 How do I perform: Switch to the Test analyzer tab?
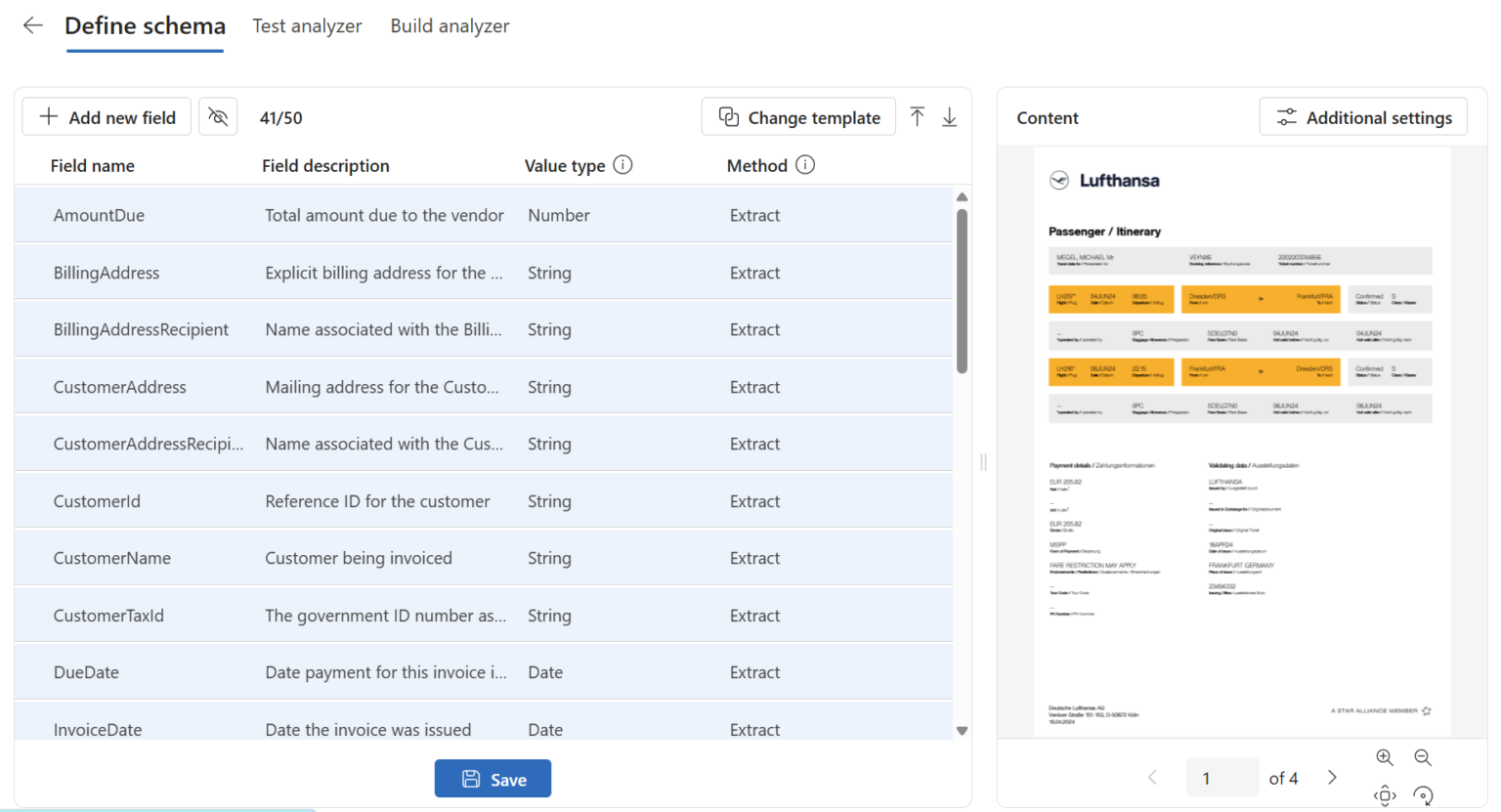(307, 26)
